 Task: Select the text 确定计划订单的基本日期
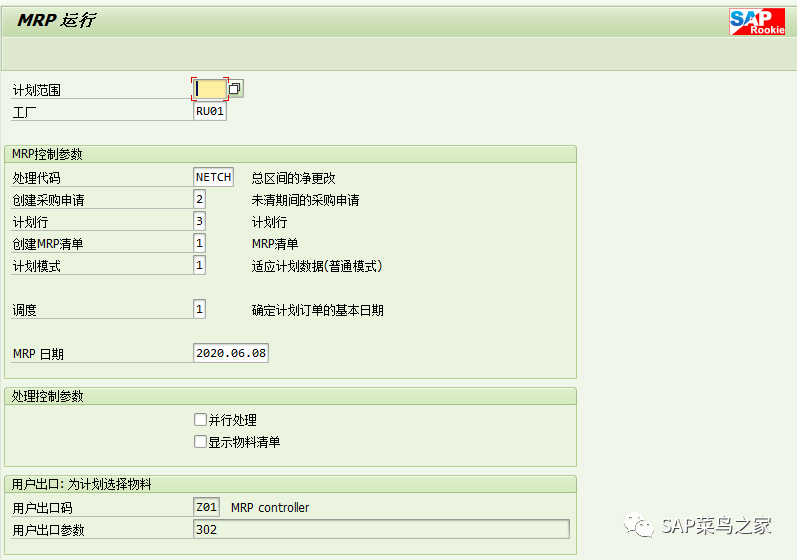click(318, 310)
